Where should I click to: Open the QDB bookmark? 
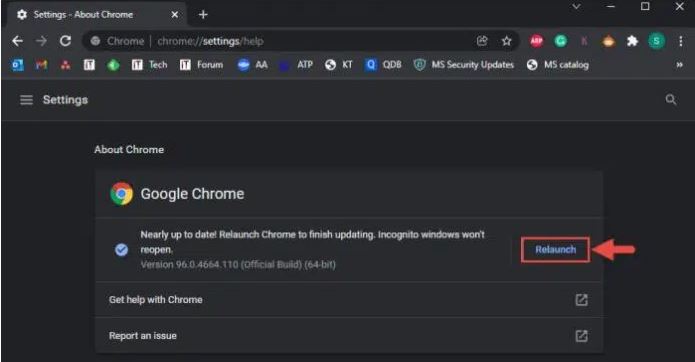pyautogui.click(x=383, y=65)
